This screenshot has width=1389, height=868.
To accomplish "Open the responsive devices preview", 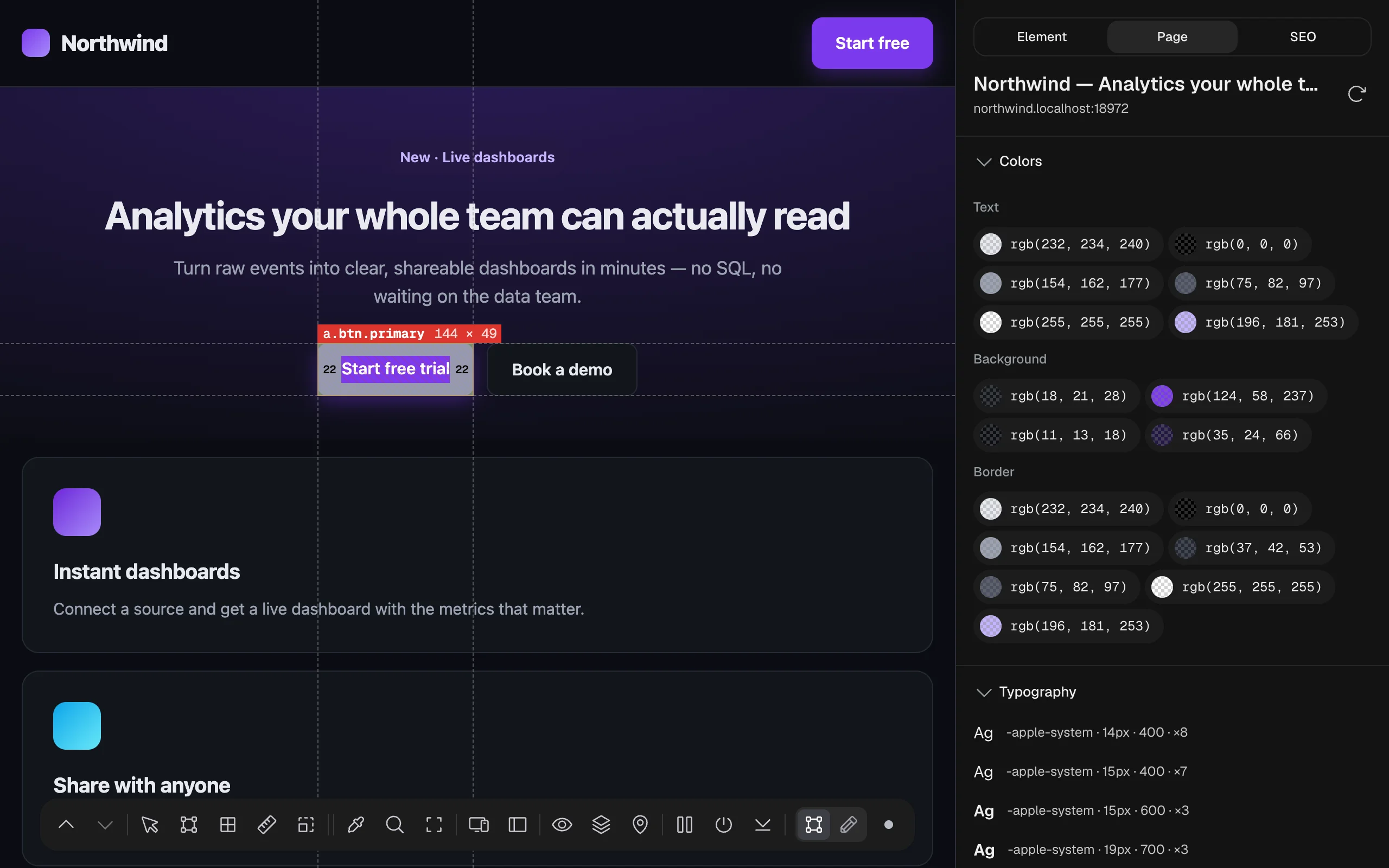I will 479,825.
